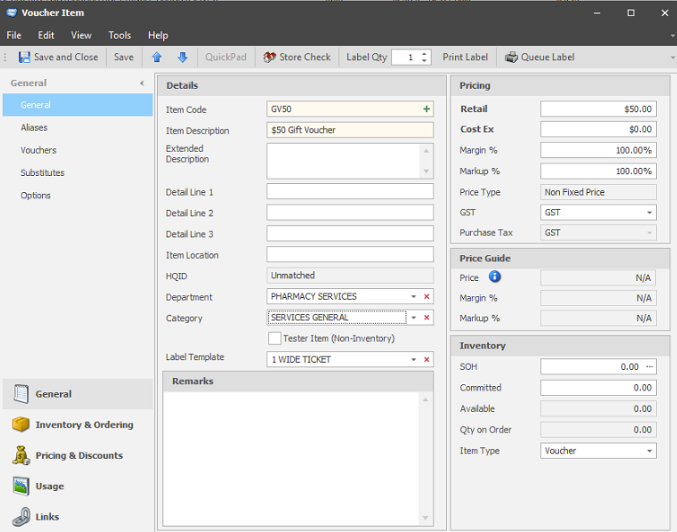
Task: Clear Department with the red X icon
Action: pyautogui.click(x=427, y=297)
